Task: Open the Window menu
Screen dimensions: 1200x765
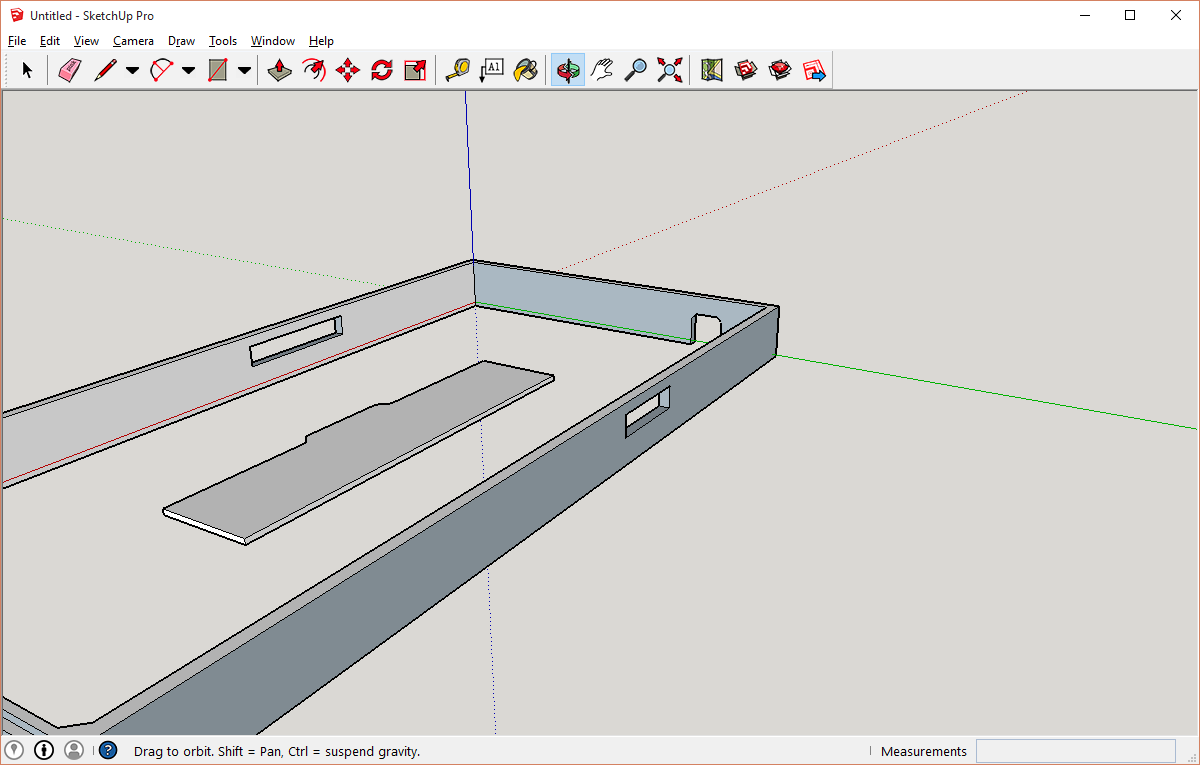Action: coord(273,41)
